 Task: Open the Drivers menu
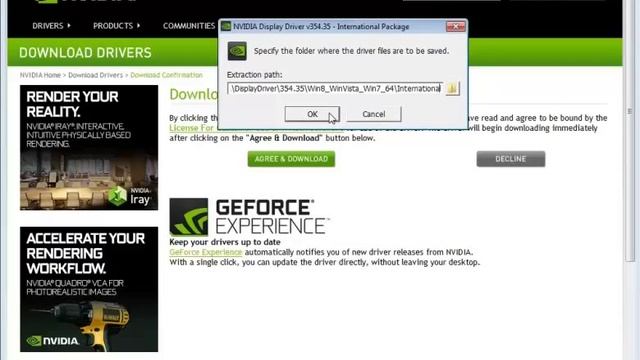pos(51,26)
